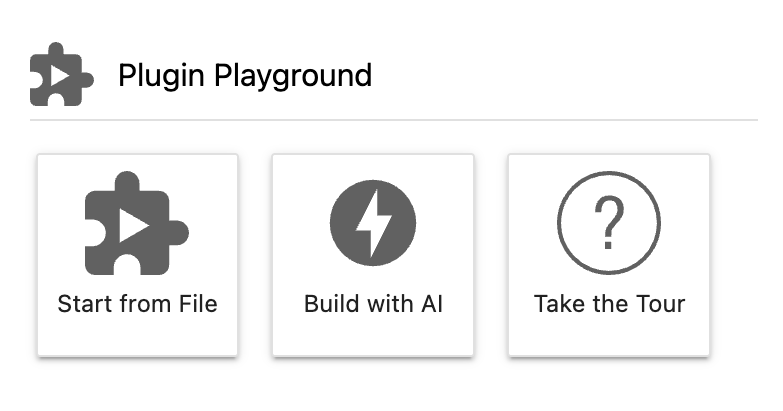Click the lightning bolt icon on Build with AI
The height and width of the screenshot is (411, 783).
[x=374, y=223]
